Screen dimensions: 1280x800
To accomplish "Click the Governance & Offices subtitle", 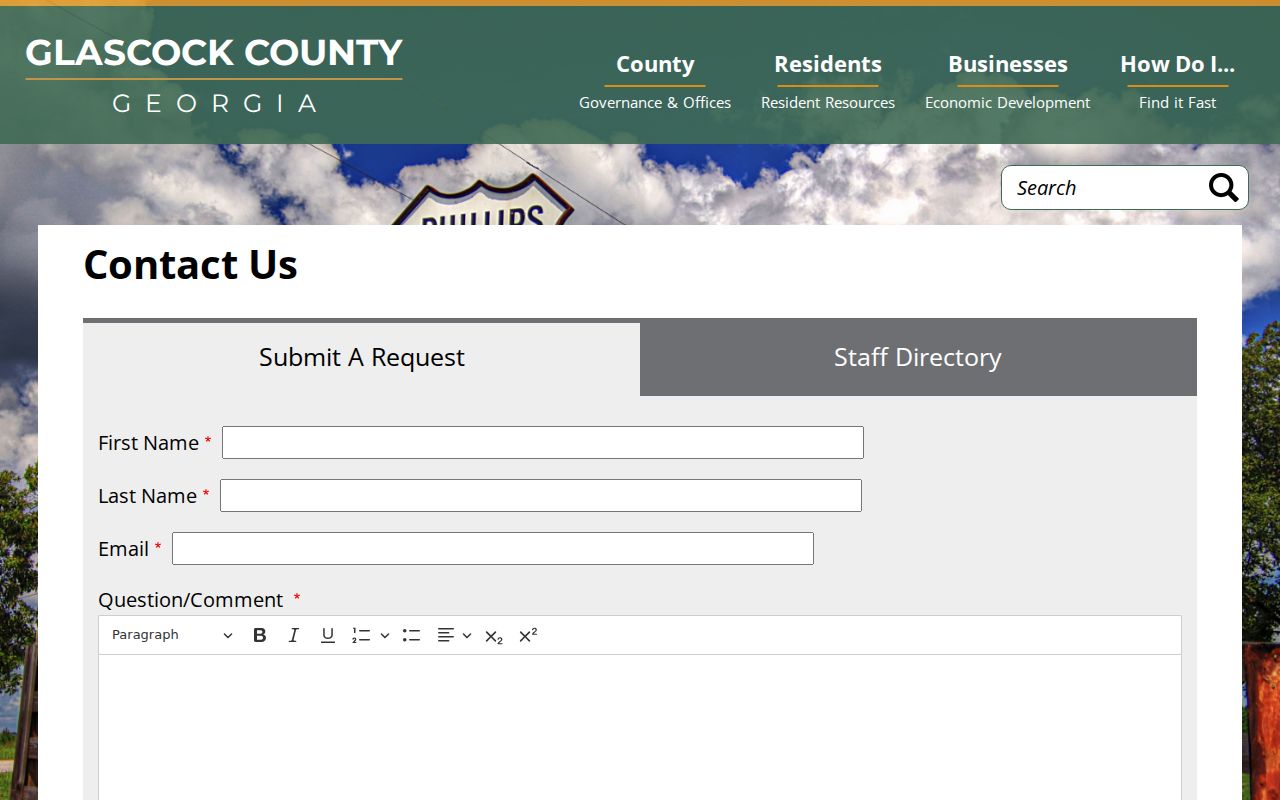I will tap(655, 102).
